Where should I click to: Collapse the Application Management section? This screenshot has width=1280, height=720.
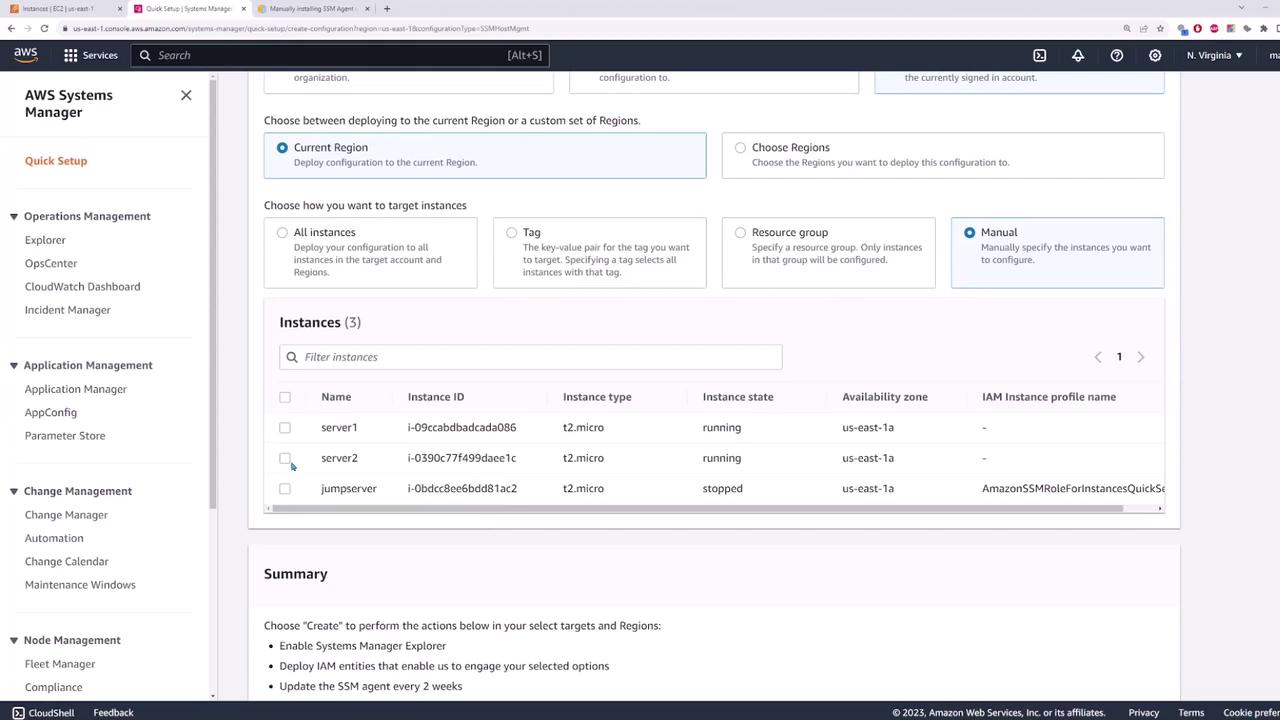14,365
